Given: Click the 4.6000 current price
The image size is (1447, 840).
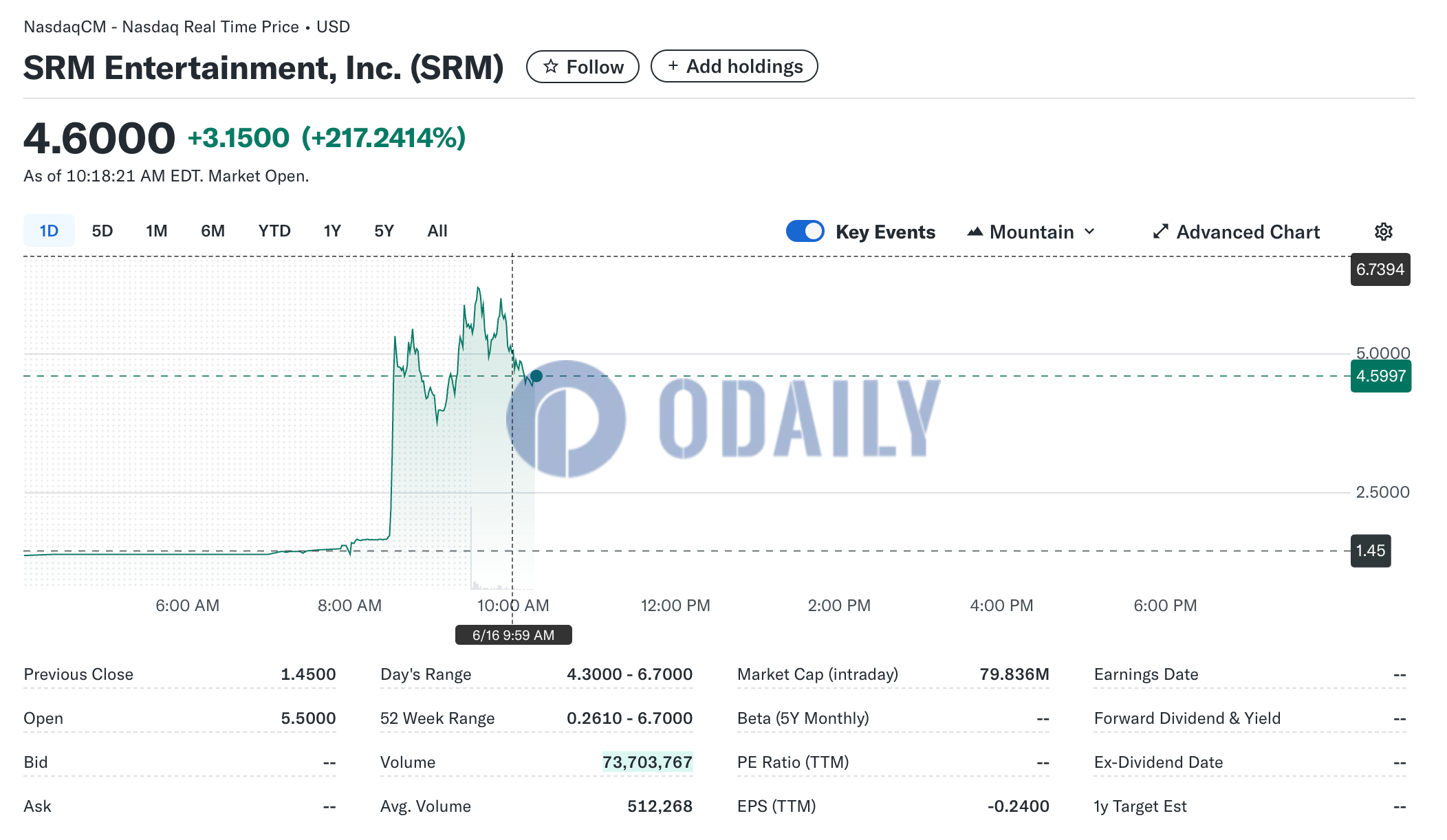Looking at the screenshot, I should pos(99,138).
